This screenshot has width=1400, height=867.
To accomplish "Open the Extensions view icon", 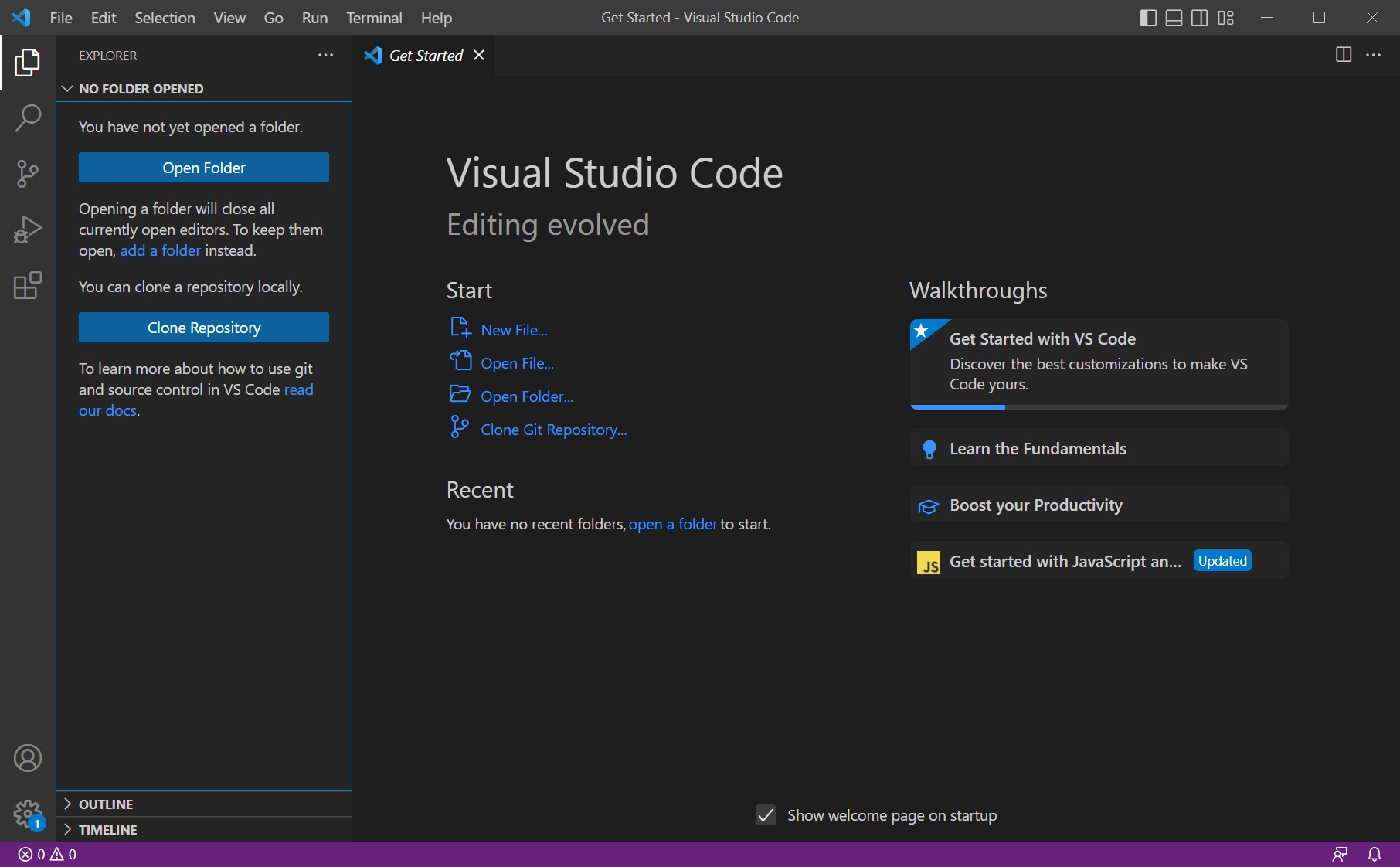I will point(28,285).
